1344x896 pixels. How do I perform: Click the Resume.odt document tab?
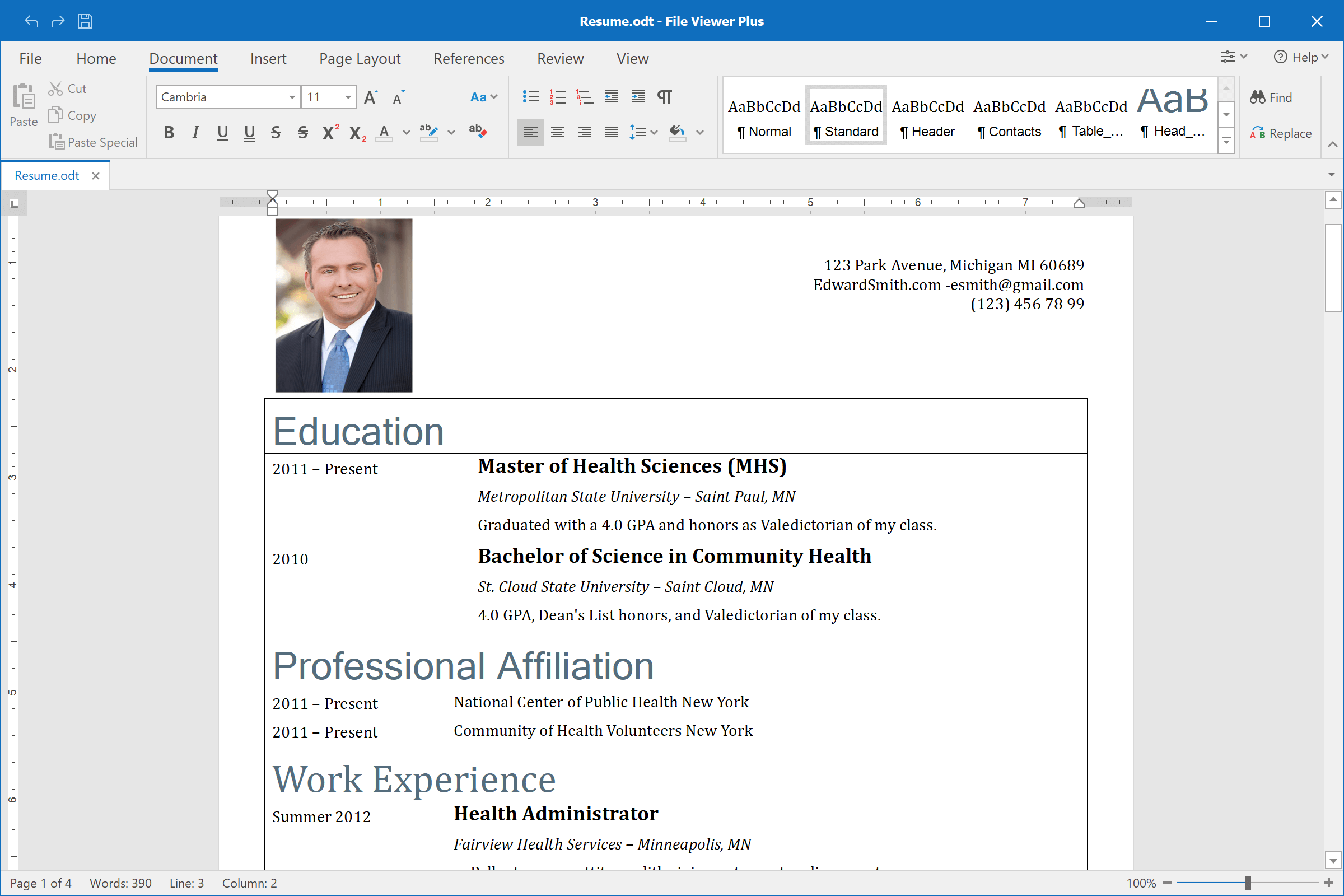click(48, 175)
